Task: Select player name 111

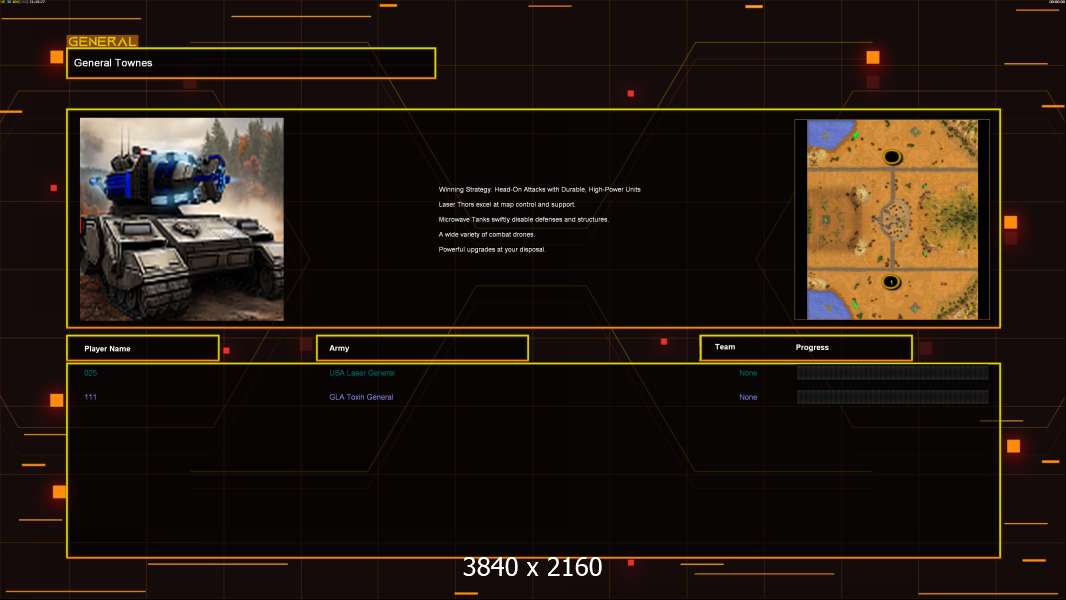Action: pos(90,397)
